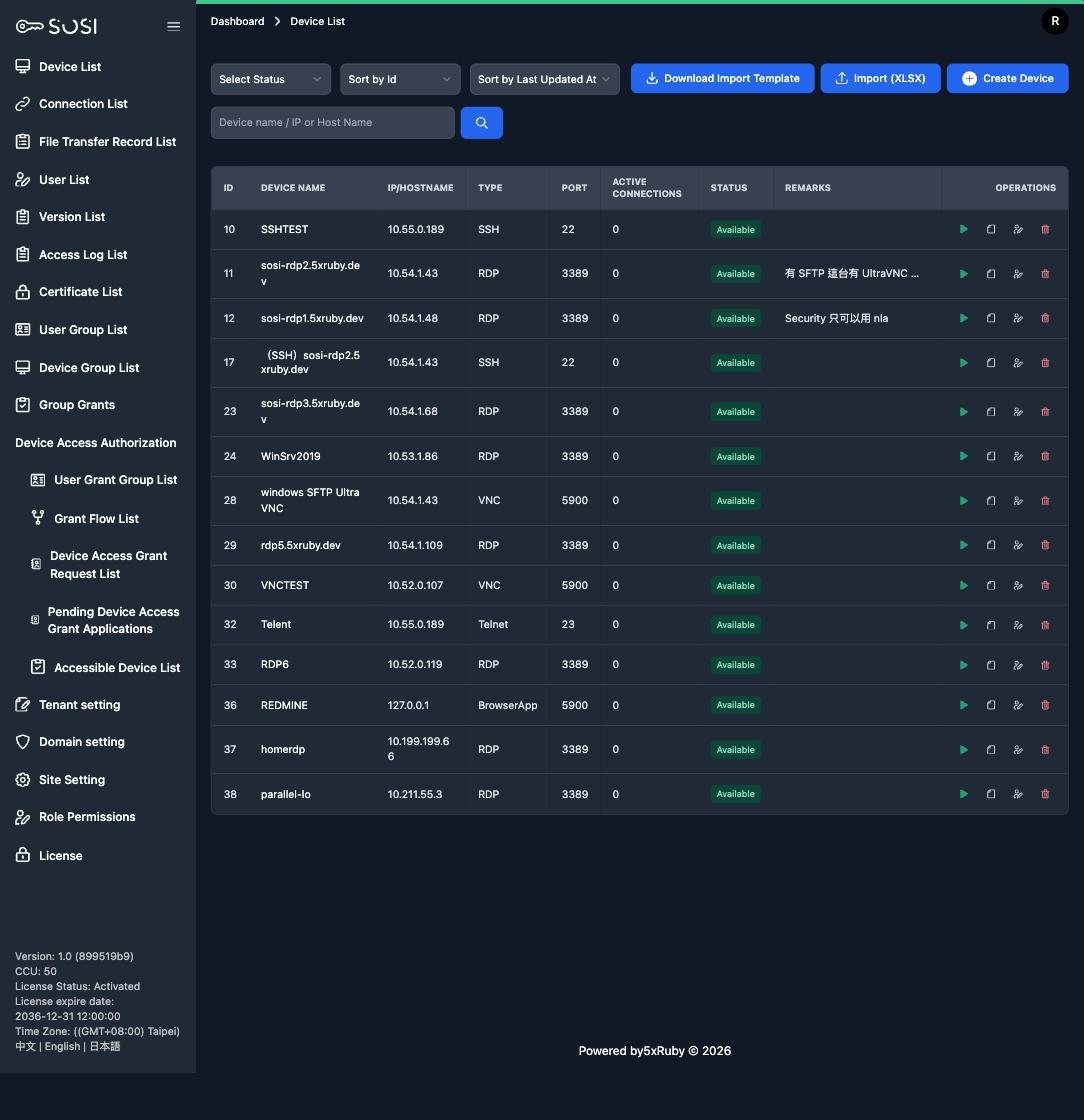The width and height of the screenshot is (1084, 1120).
Task: Click the trash icon in (SSH) sosi-rdp2.5xruby.dev row
Action: [1045, 362]
